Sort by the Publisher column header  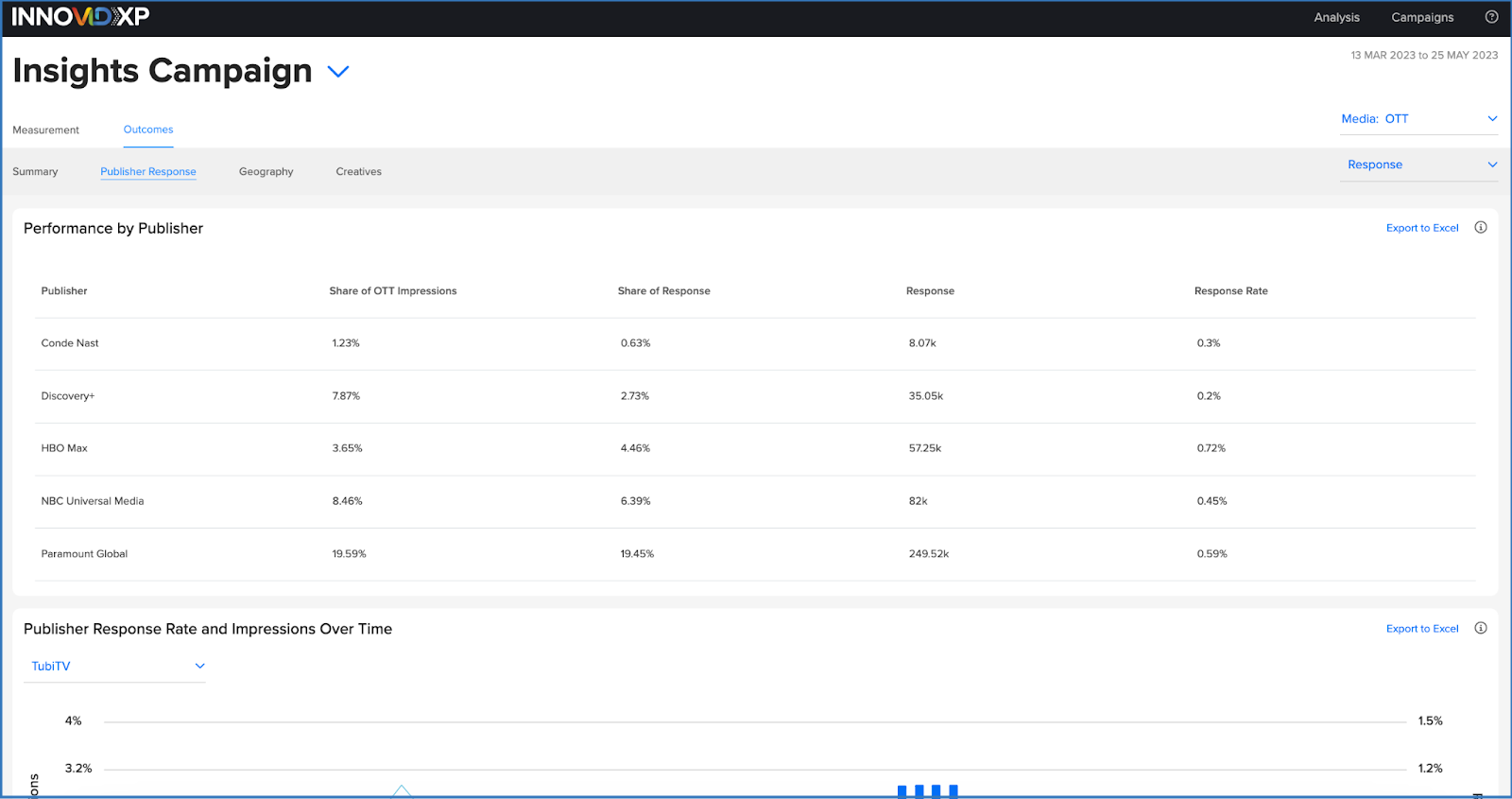click(x=64, y=291)
